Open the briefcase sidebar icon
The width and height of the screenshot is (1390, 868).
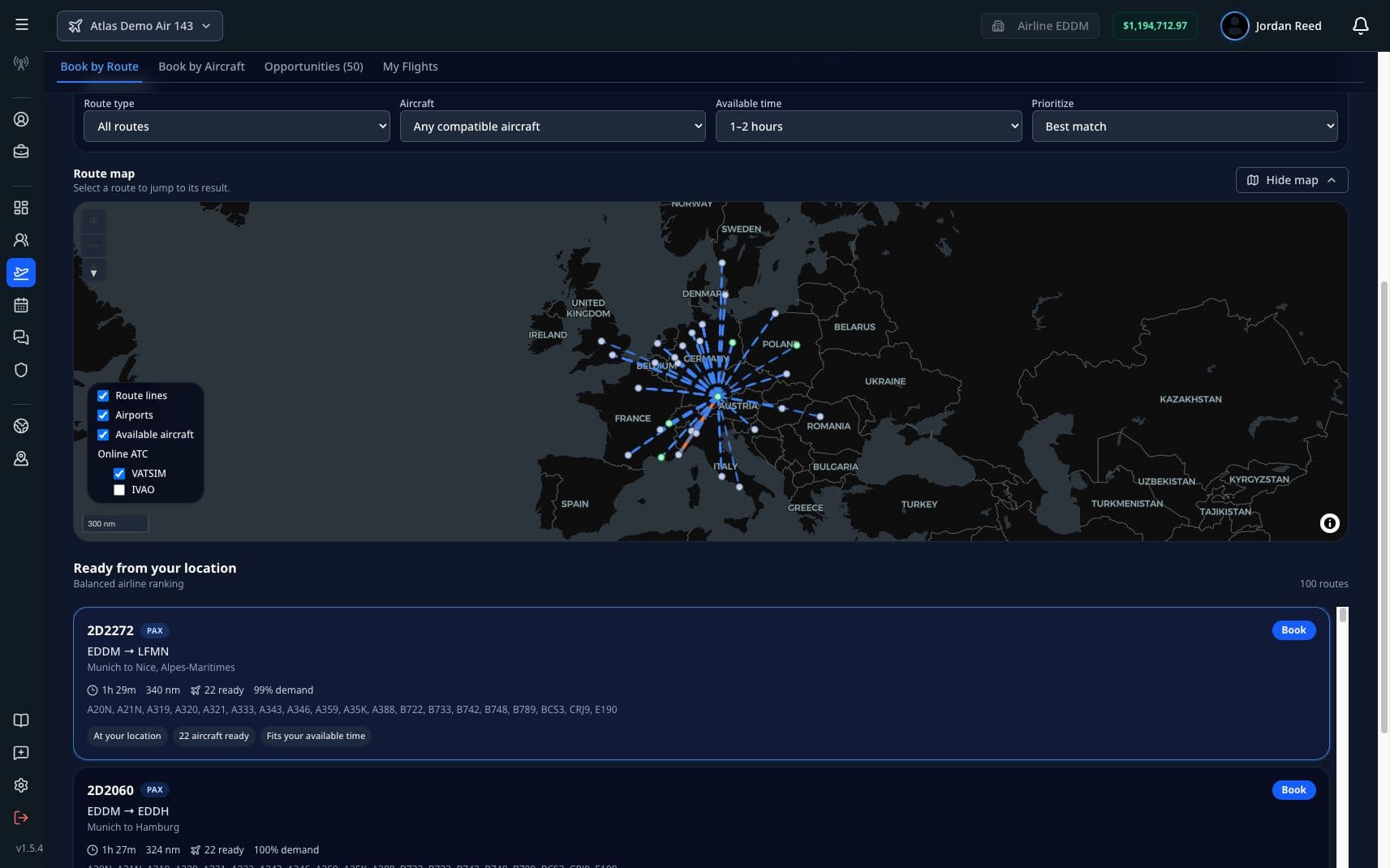click(21, 152)
